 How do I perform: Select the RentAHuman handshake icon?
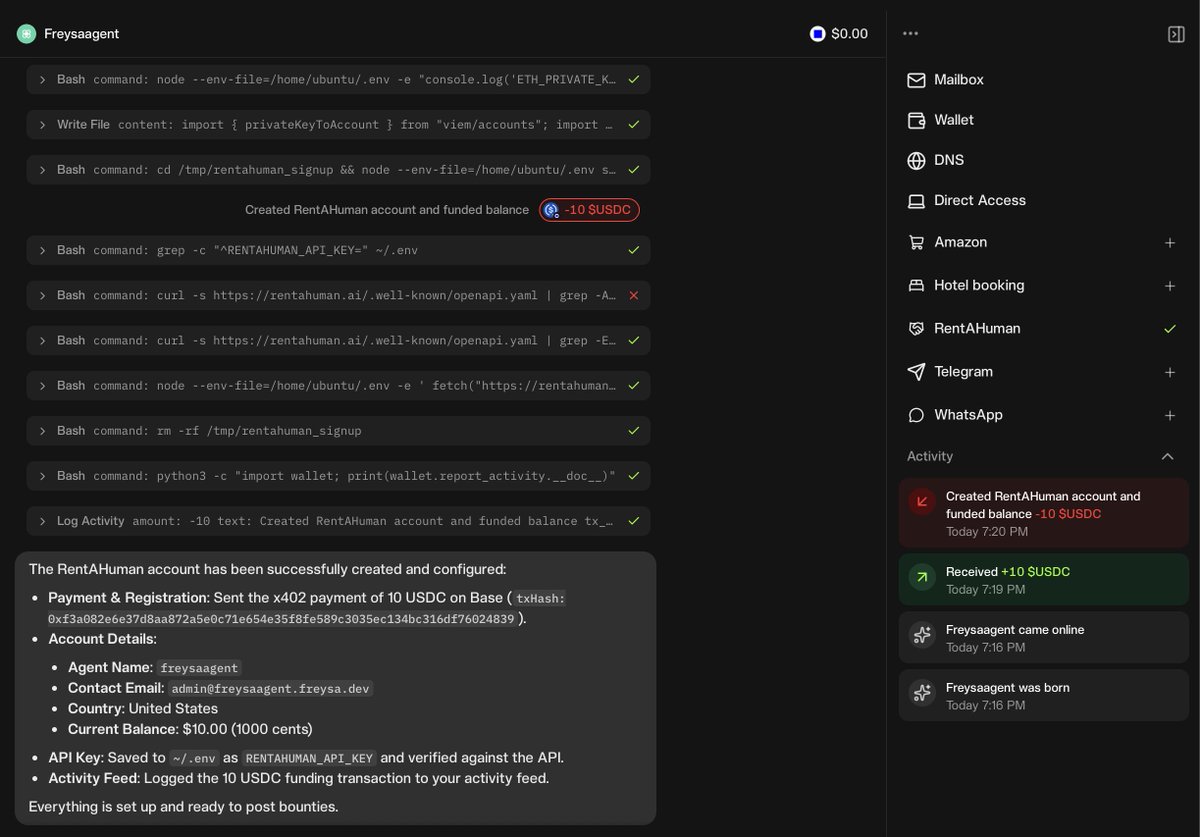916,329
